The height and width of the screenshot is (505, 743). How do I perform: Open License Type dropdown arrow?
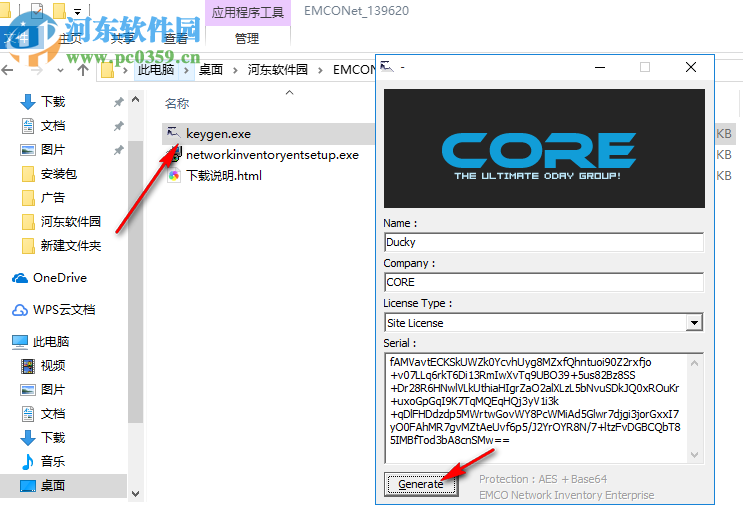pyautogui.click(x=694, y=323)
